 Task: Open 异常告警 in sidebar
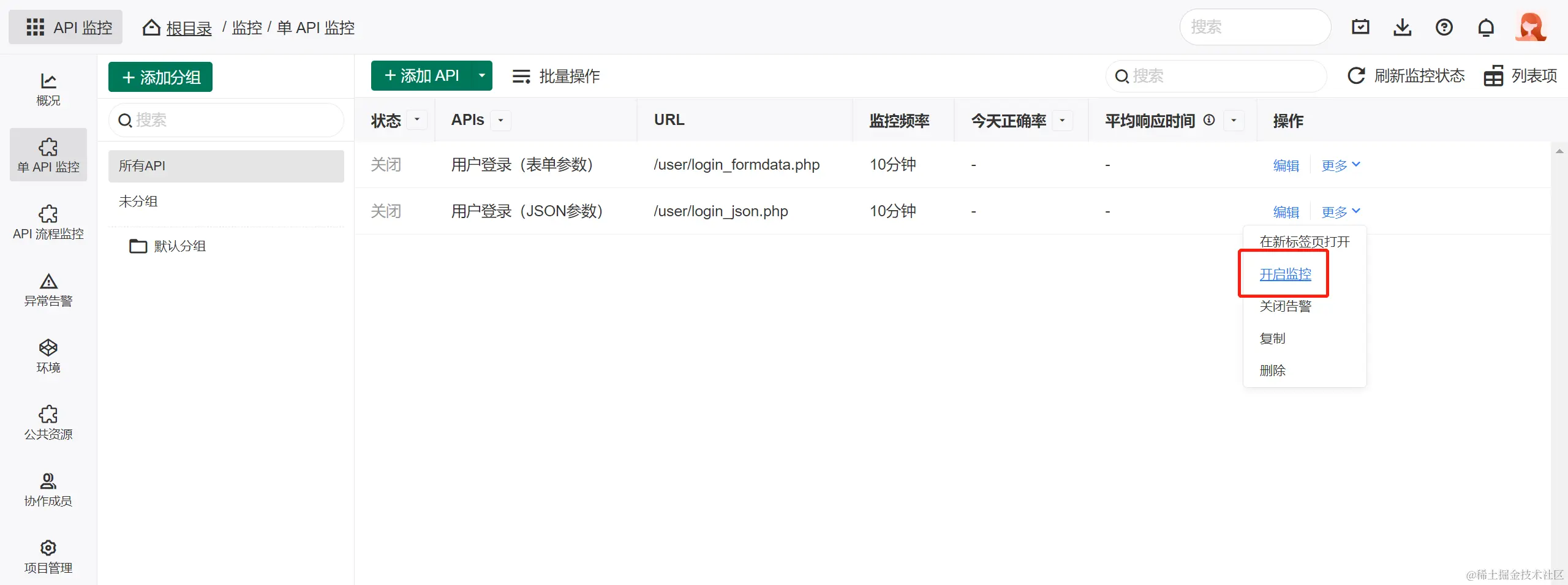click(x=48, y=289)
